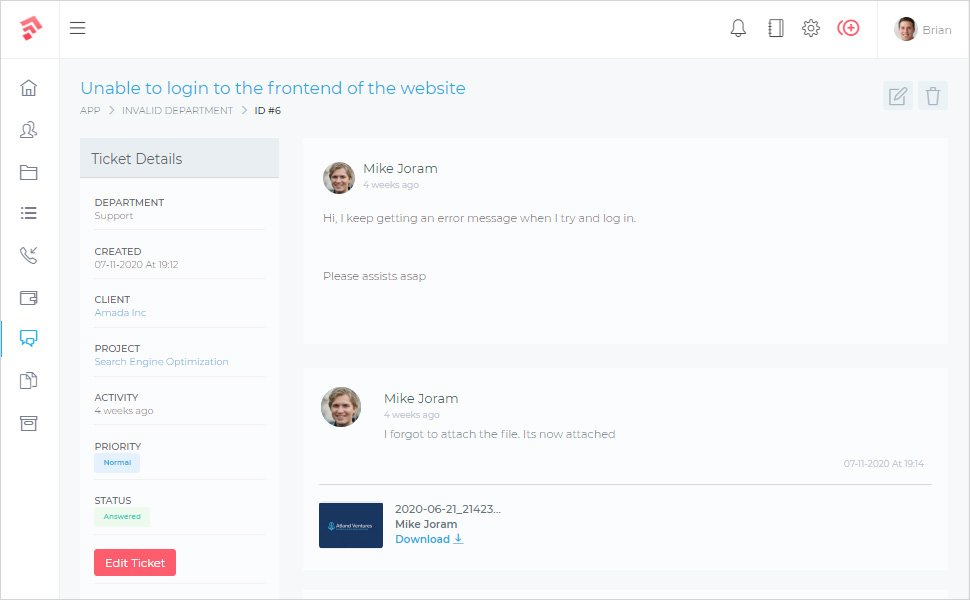The width and height of the screenshot is (970, 600).
Task: Open the notifications bell icon
Action: coord(738,29)
